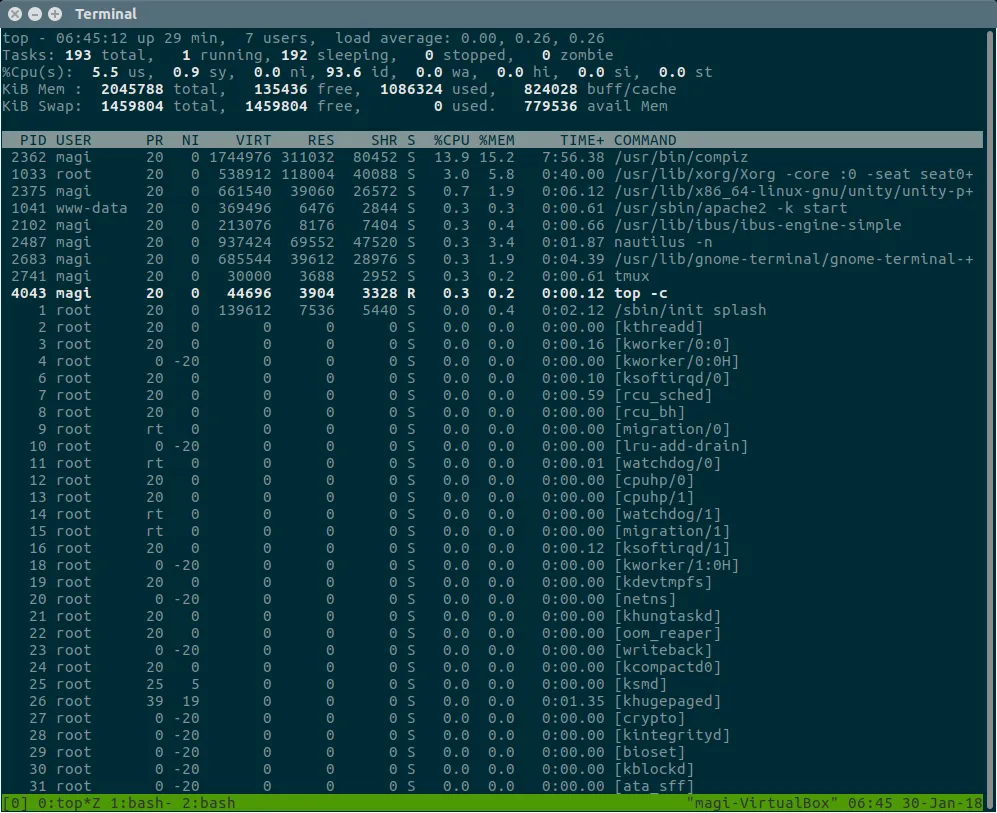The width and height of the screenshot is (997, 813).
Task: Click the COMMAND column header
Action: point(644,140)
